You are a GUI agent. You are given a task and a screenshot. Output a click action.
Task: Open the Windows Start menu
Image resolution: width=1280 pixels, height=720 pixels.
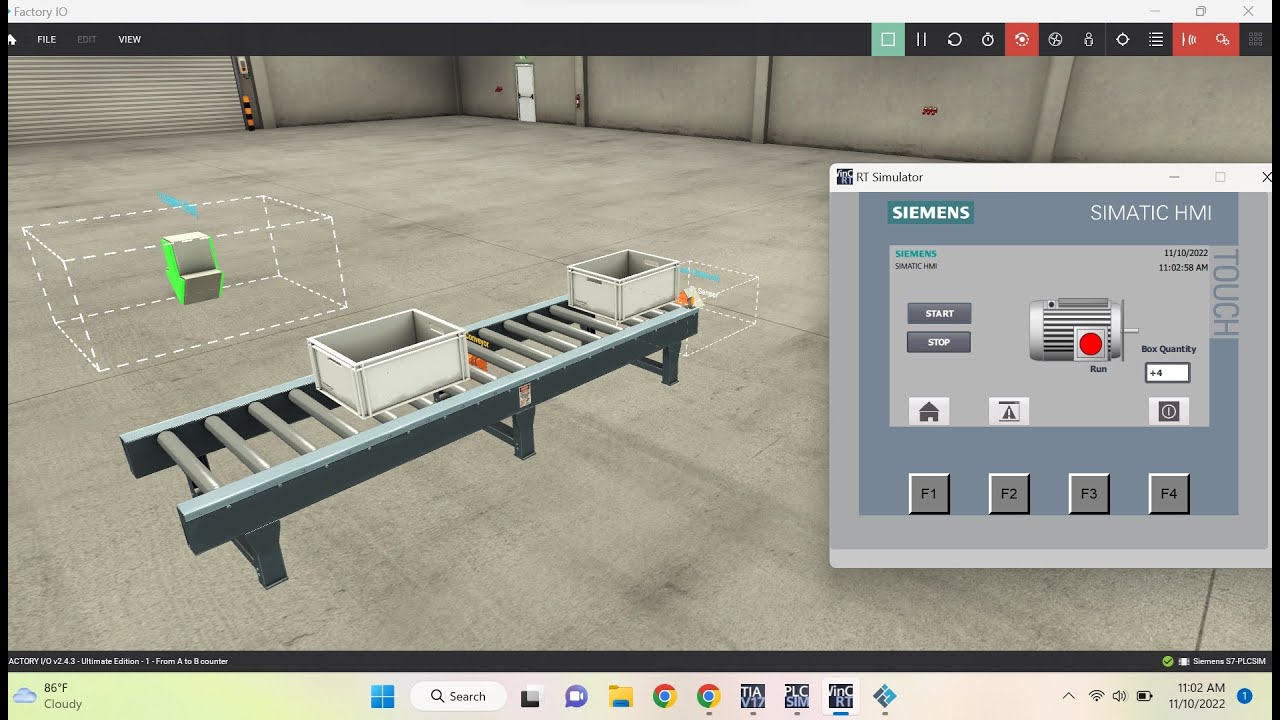(383, 696)
